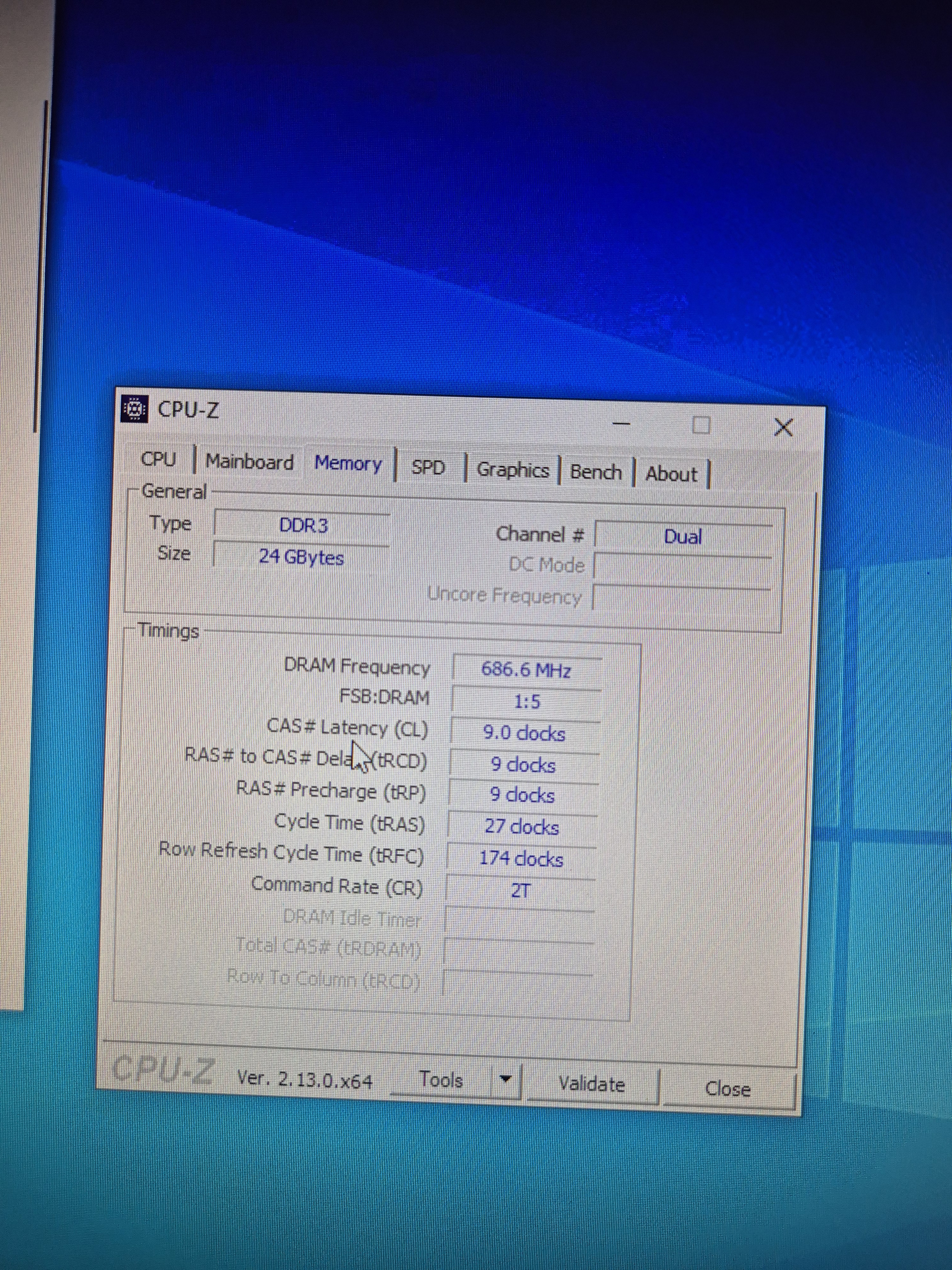The width and height of the screenshot is (952, 1270).
Task: Click the 174 clocks tRFC value
Action: 521,859
